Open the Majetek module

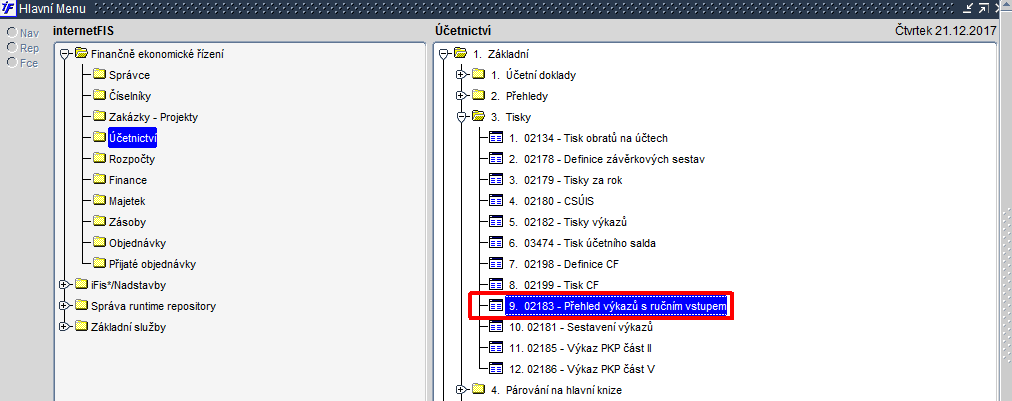127,201
